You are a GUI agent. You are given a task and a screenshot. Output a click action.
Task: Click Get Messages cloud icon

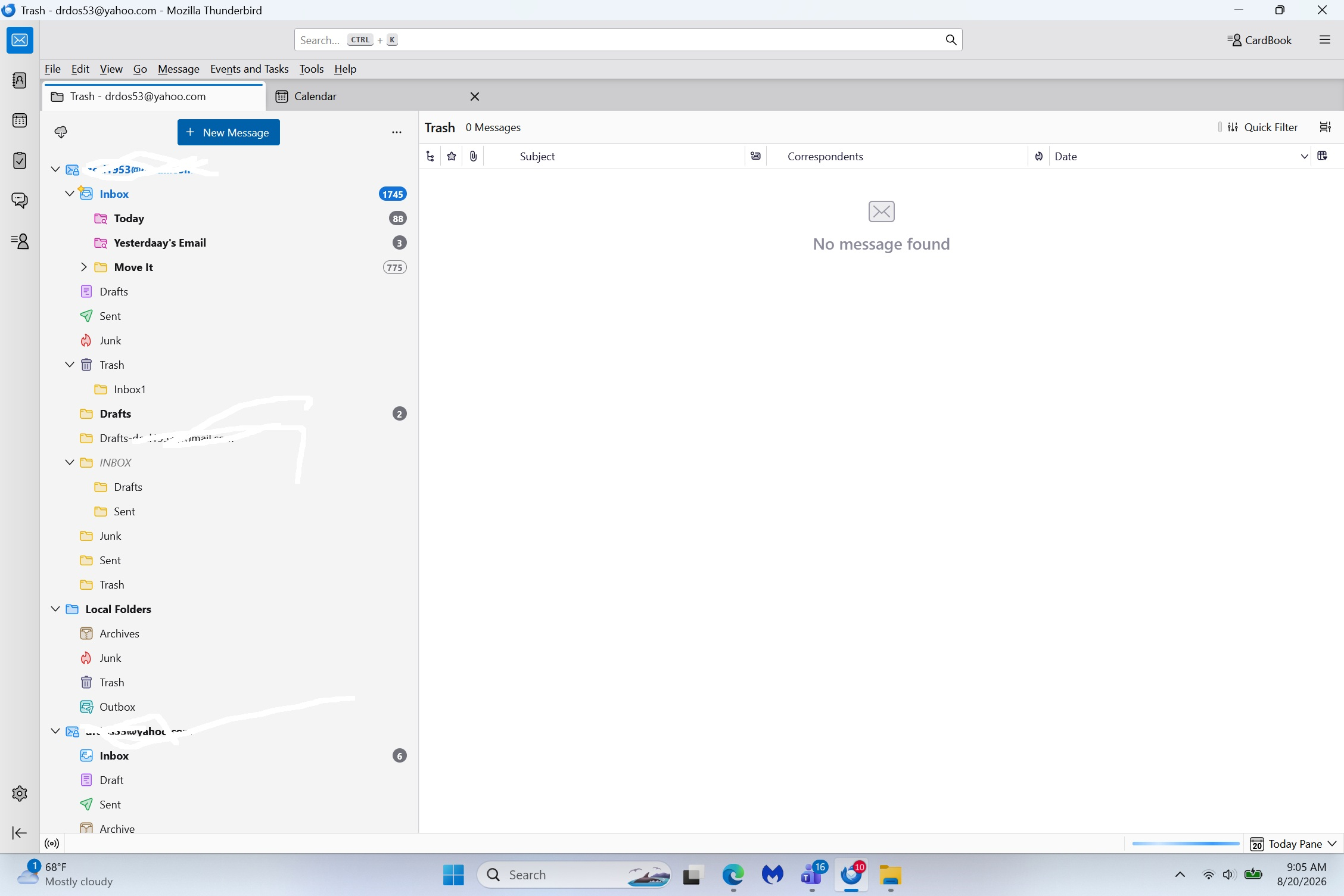[61, 132]
